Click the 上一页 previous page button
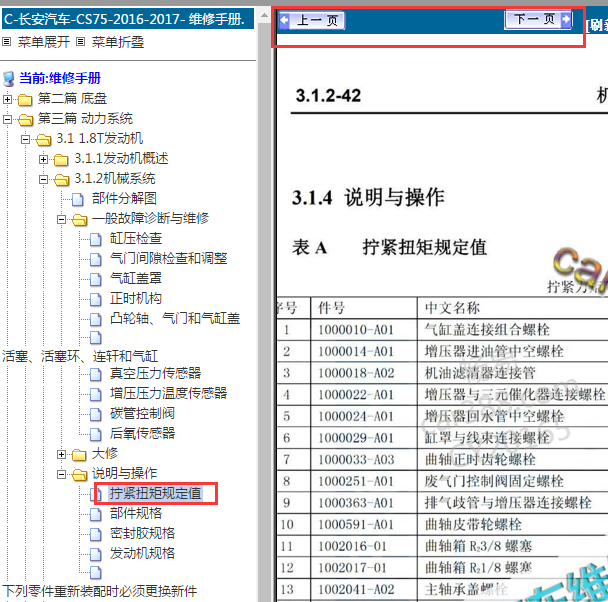Viewport: 608px width, 602px height. click(x=312, y=20)
